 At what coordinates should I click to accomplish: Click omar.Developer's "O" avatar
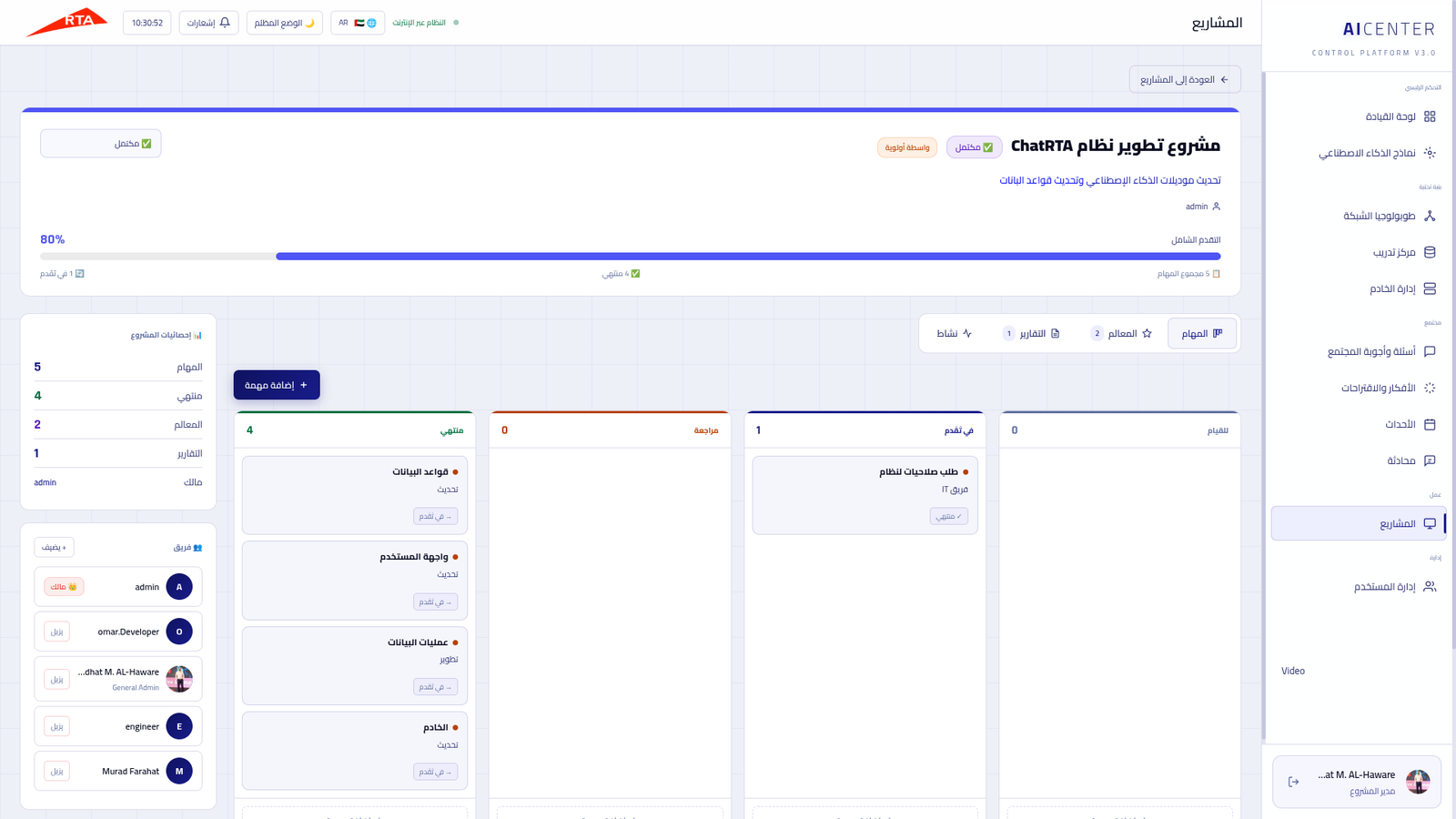179,632
